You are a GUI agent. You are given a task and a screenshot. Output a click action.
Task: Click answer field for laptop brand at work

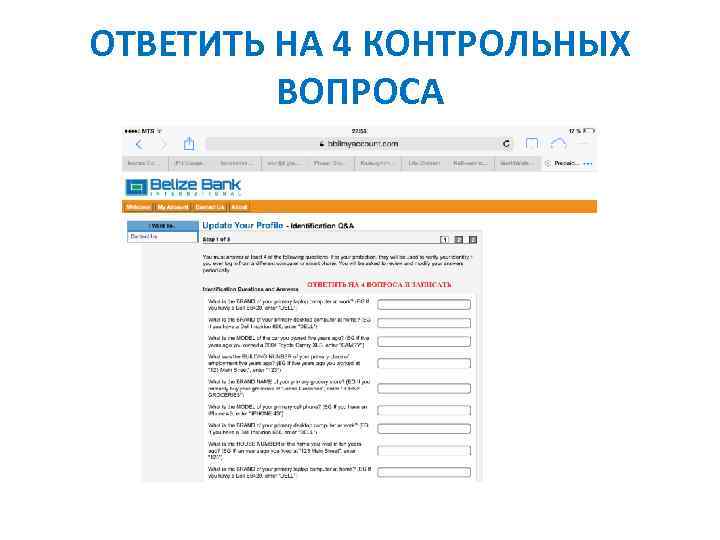424,304
